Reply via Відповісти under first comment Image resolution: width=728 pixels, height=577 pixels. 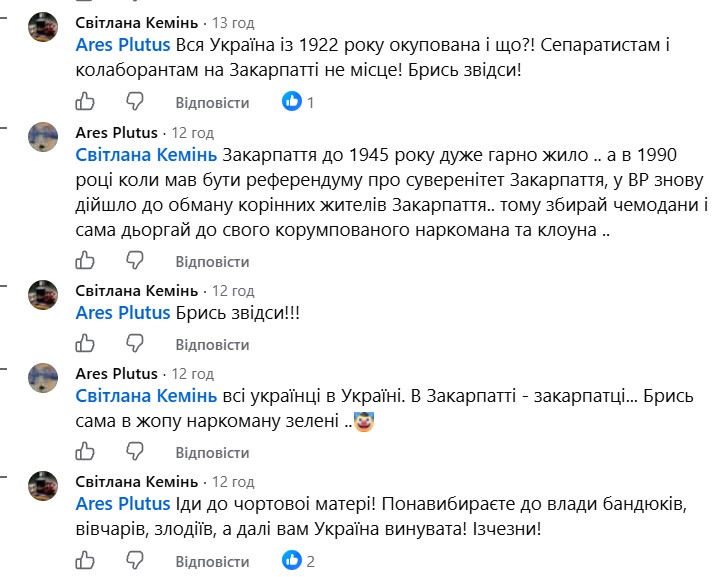tap(212, 103)
